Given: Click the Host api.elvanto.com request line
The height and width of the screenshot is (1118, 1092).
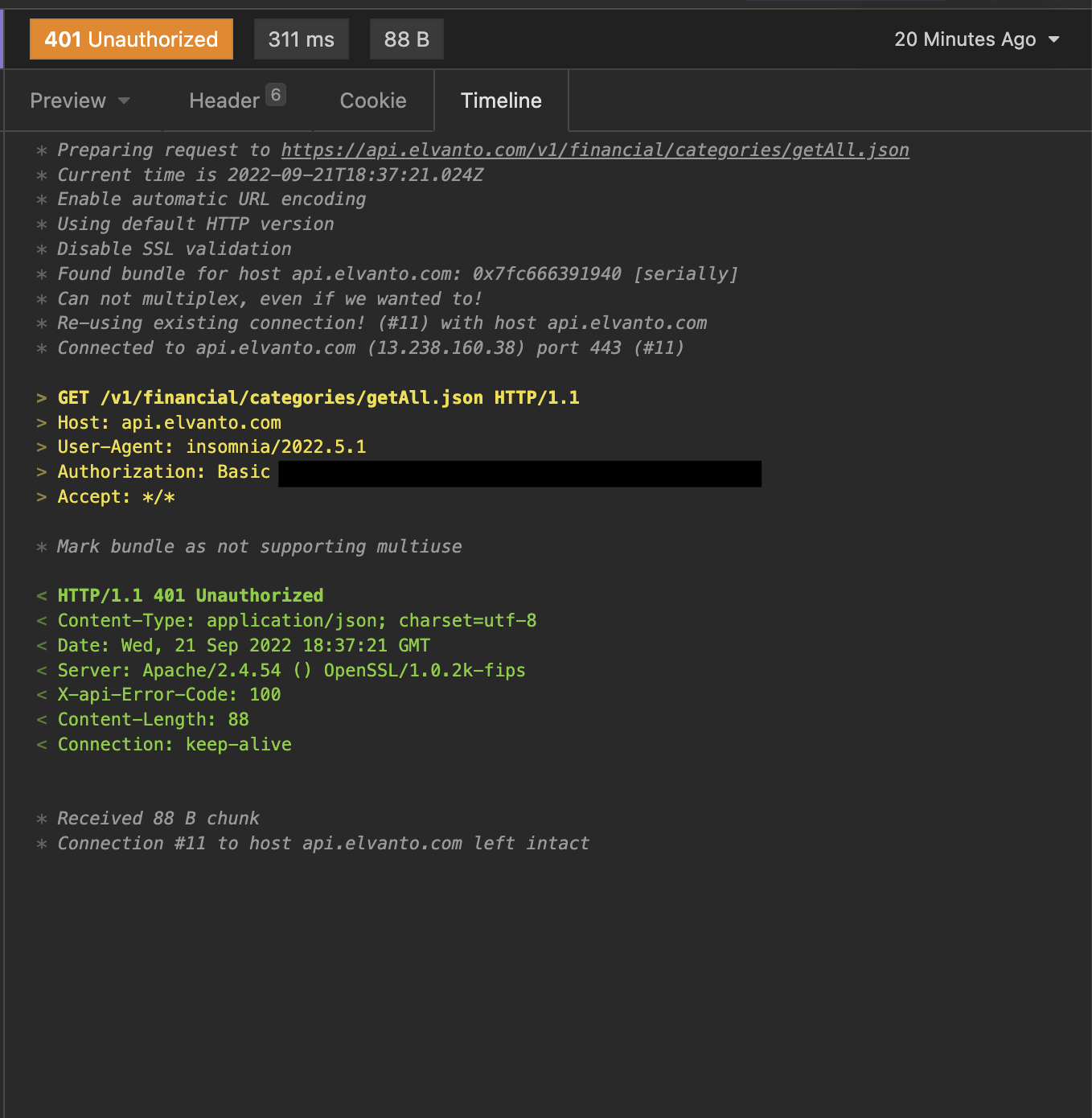Looking at the screenshot, I should point(169,422).
